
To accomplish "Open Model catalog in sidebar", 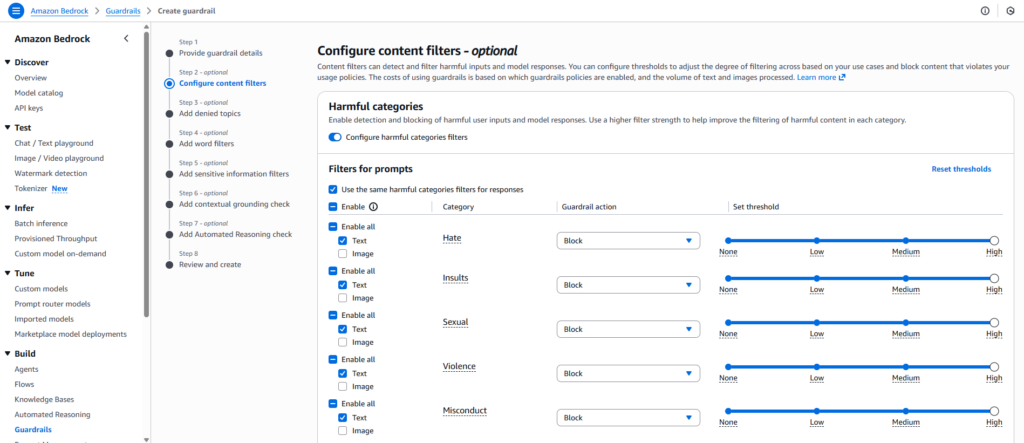I will pyautogui.click(x=39, y=92).
